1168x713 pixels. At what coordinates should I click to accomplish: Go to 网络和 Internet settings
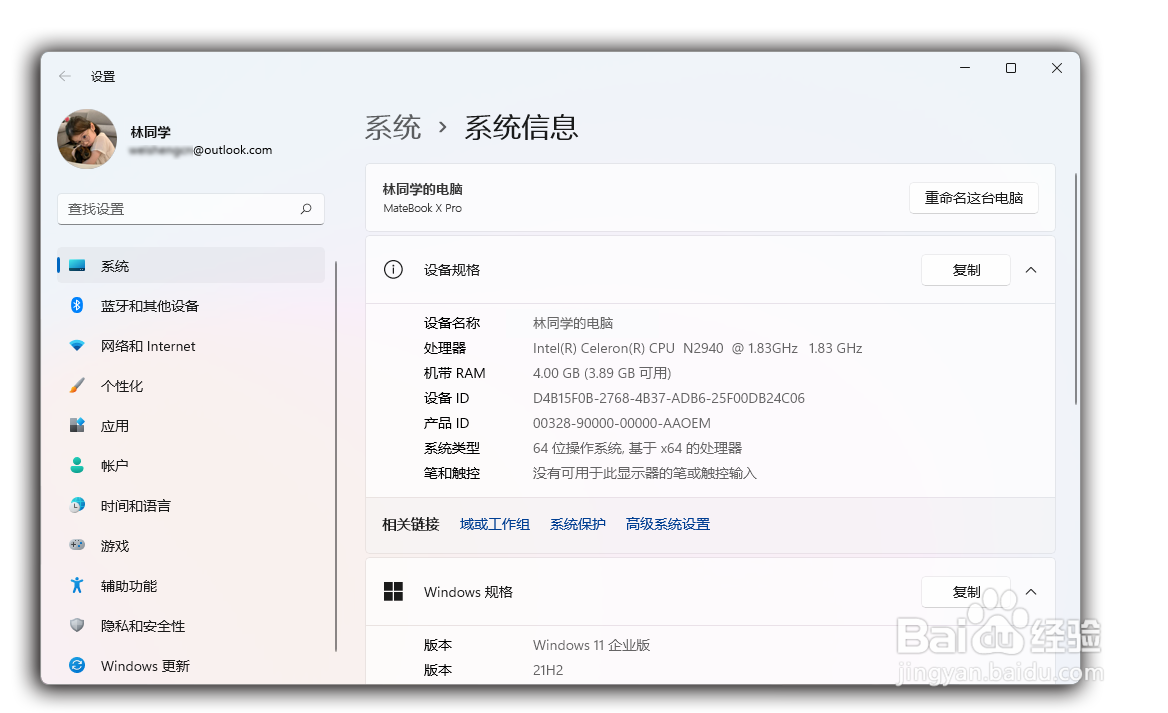point(191,346)
